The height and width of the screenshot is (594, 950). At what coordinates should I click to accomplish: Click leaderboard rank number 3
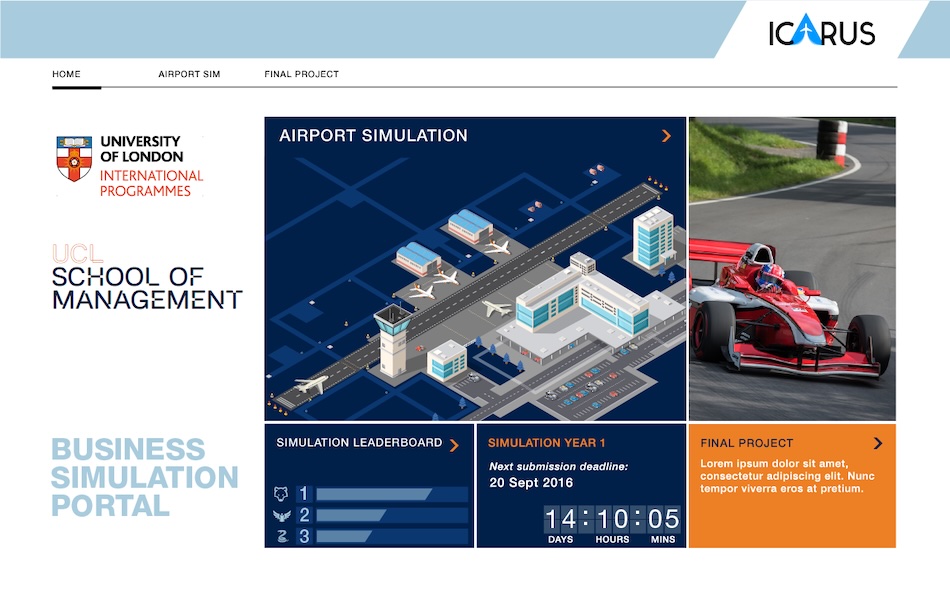304,536
